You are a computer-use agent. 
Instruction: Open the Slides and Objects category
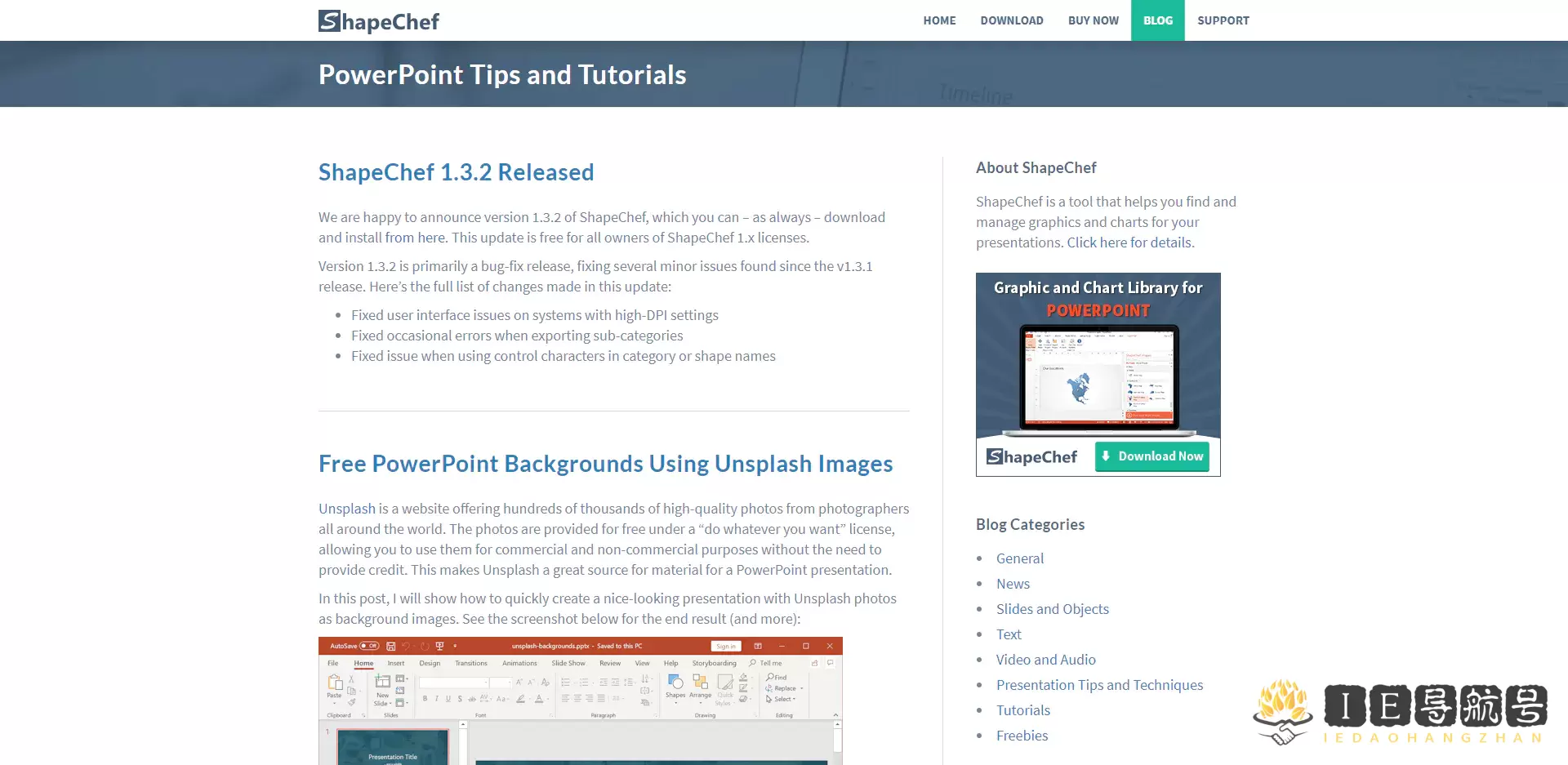pos(1053,609)
